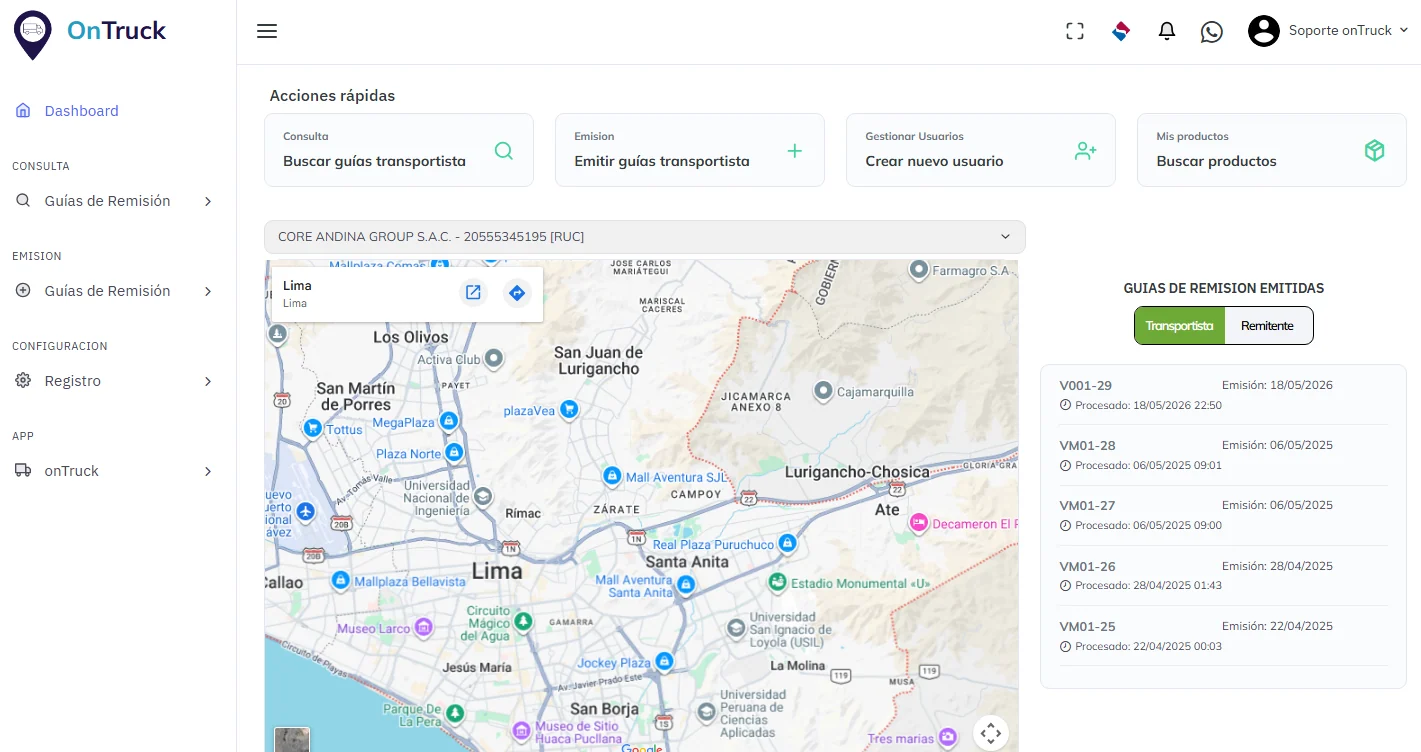Click MegaPlaza marker on map
This screenshot has height=752, width=1421.
tap(449, 421)
